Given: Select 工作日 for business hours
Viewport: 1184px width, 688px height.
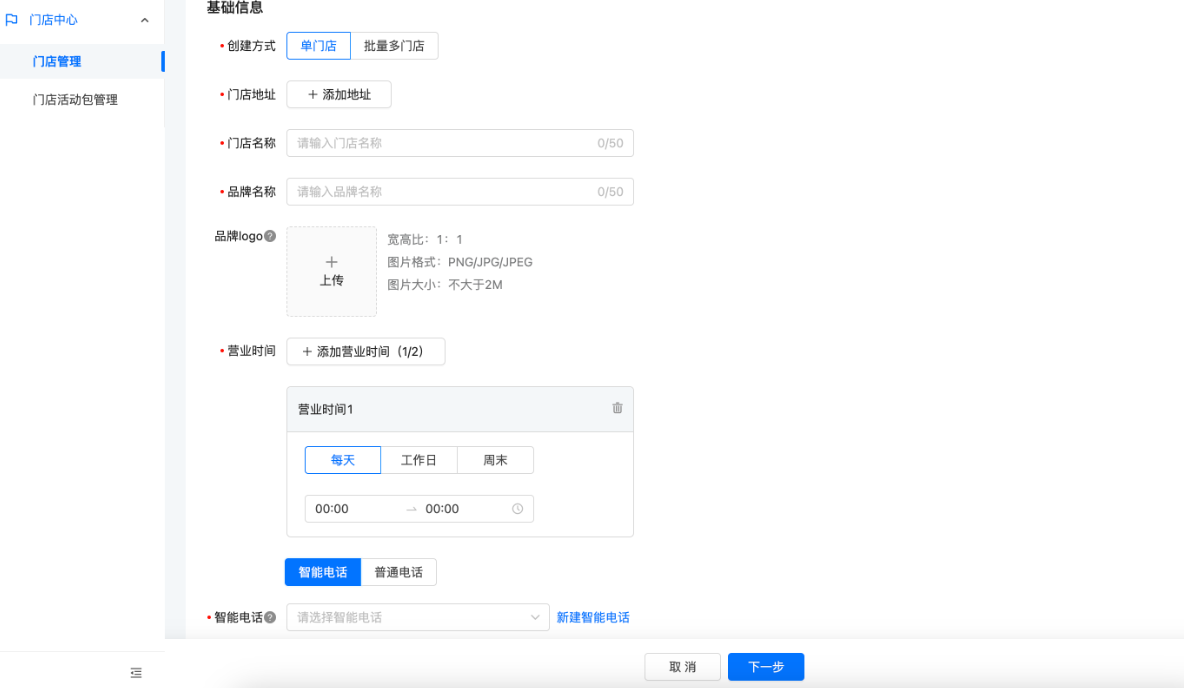Looking at the screenshot, I should [x=419, y=459].
